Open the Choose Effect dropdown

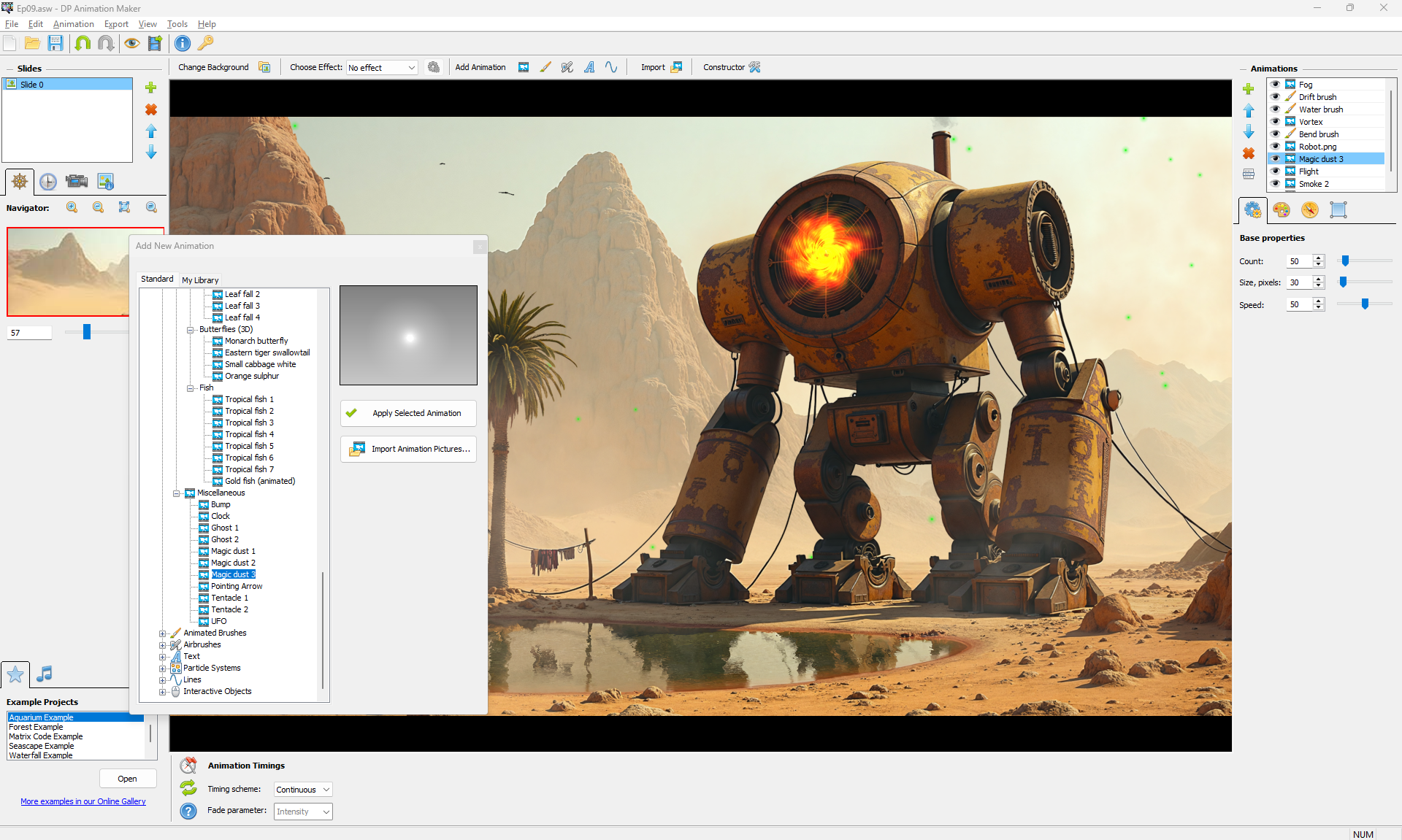coord(382,68)
